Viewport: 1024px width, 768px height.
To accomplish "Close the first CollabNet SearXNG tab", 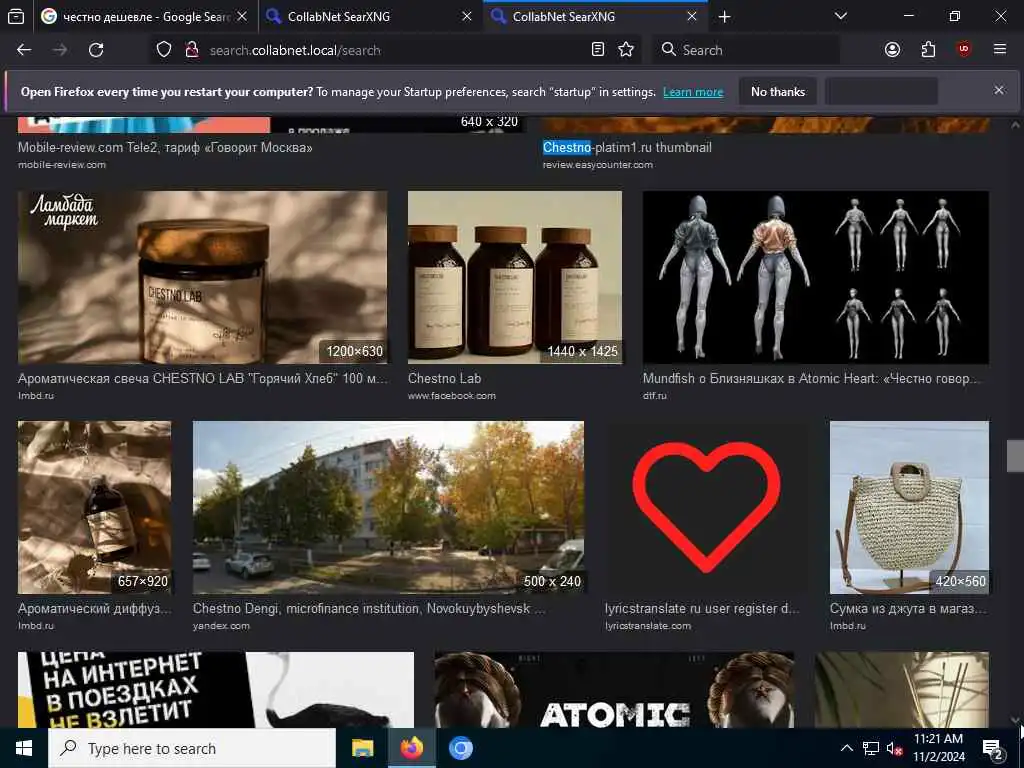I will point(467,16).
